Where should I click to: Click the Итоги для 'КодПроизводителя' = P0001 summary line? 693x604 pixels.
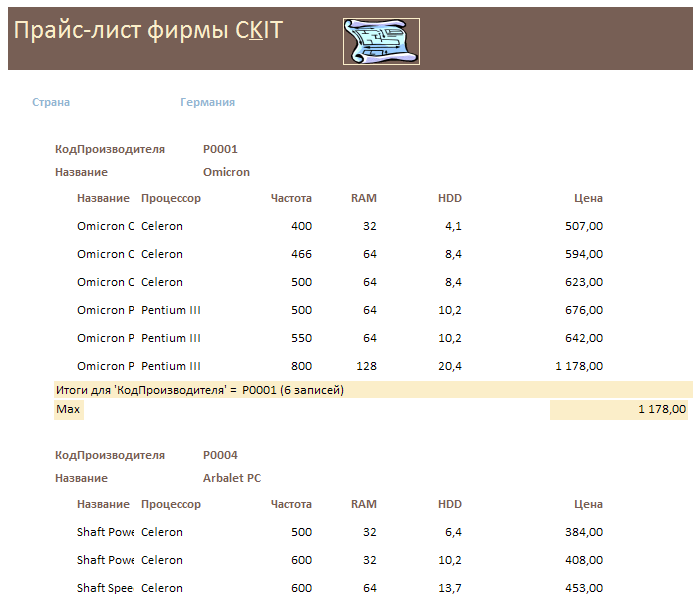coord(200,390)
